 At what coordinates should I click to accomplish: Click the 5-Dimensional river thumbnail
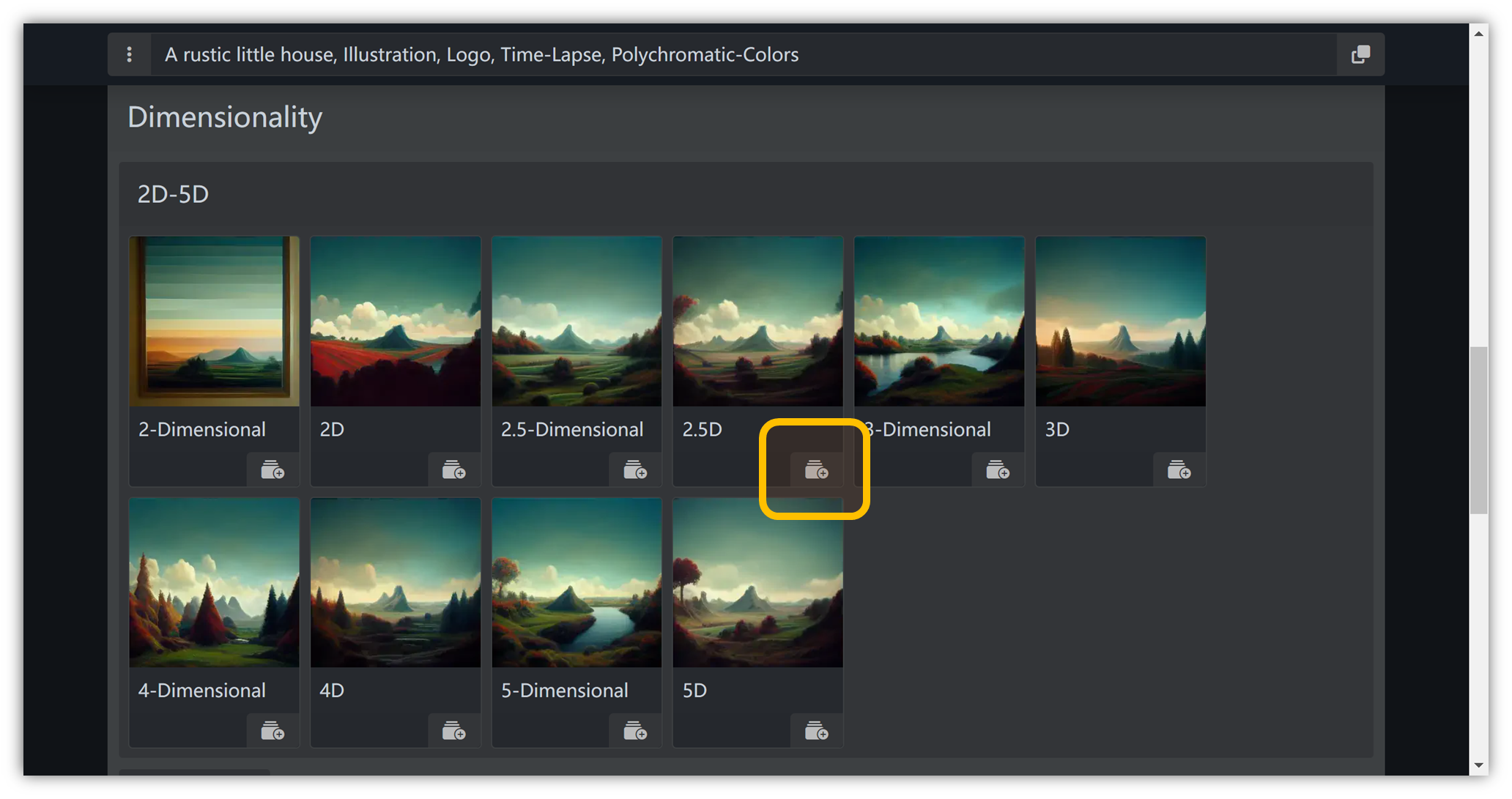577,583
